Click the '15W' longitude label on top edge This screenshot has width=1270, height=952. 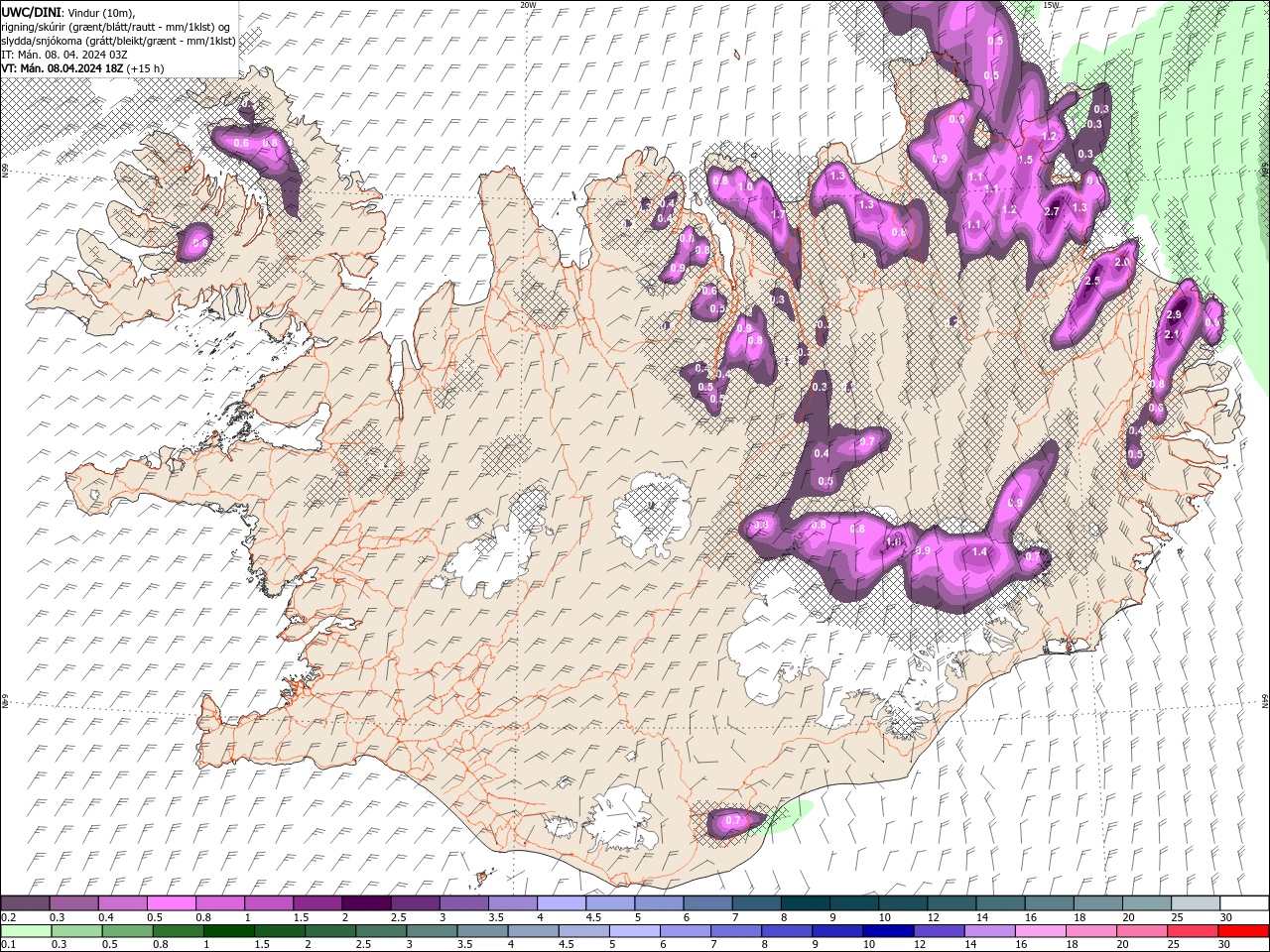coord(1052,5)
